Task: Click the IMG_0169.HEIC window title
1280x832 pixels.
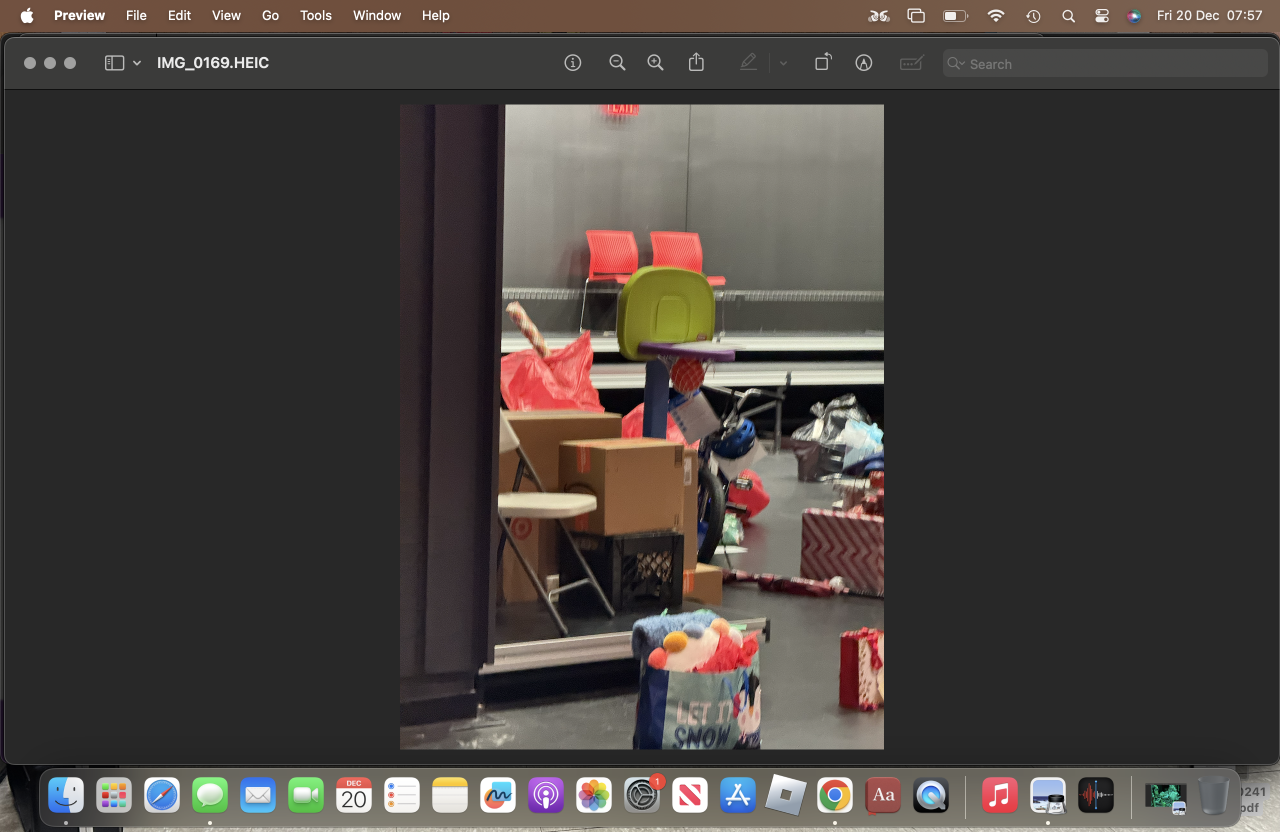Action: [213, 63]
